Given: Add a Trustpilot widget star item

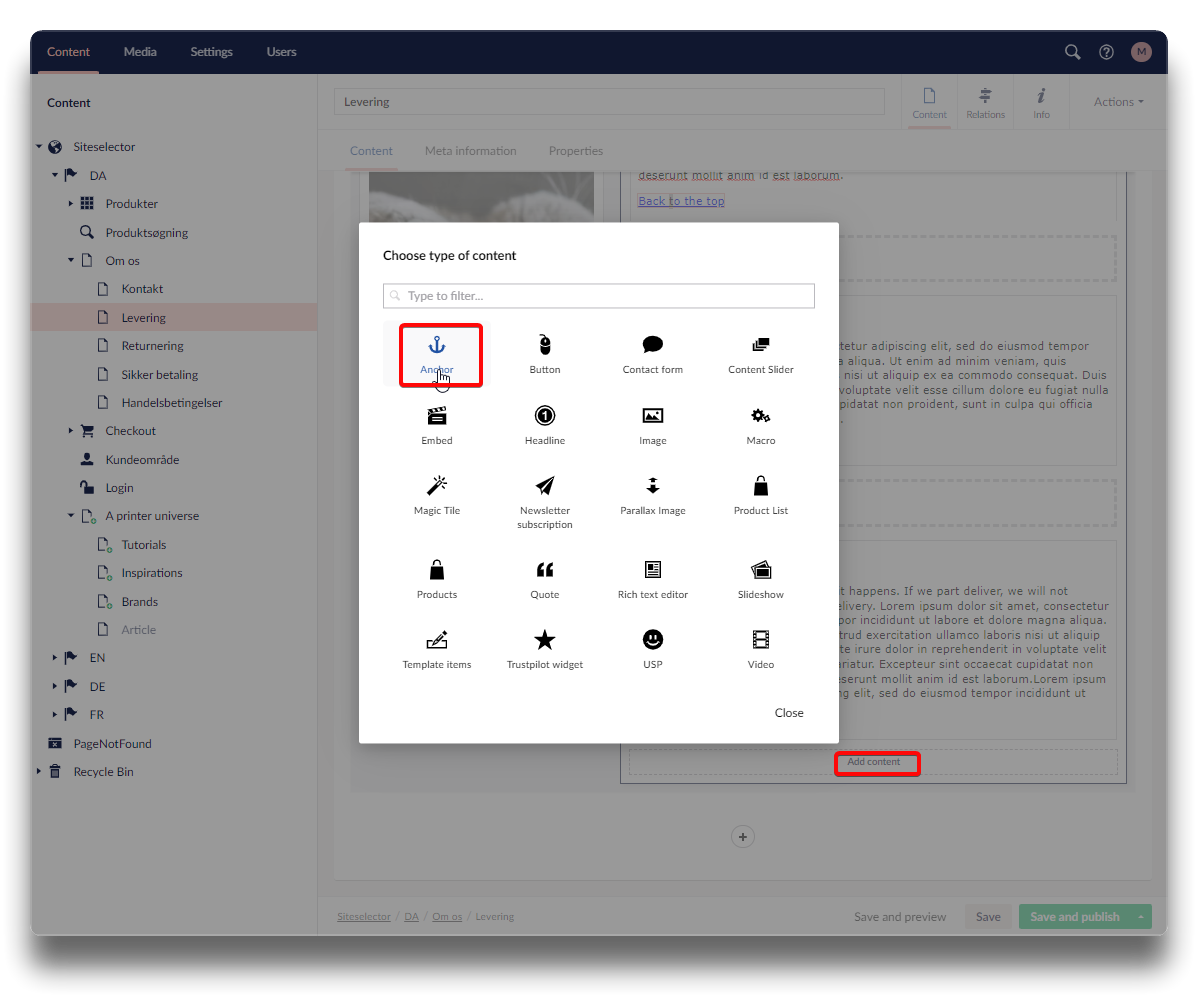Looking at the screenshot, I should click(545, 640).
